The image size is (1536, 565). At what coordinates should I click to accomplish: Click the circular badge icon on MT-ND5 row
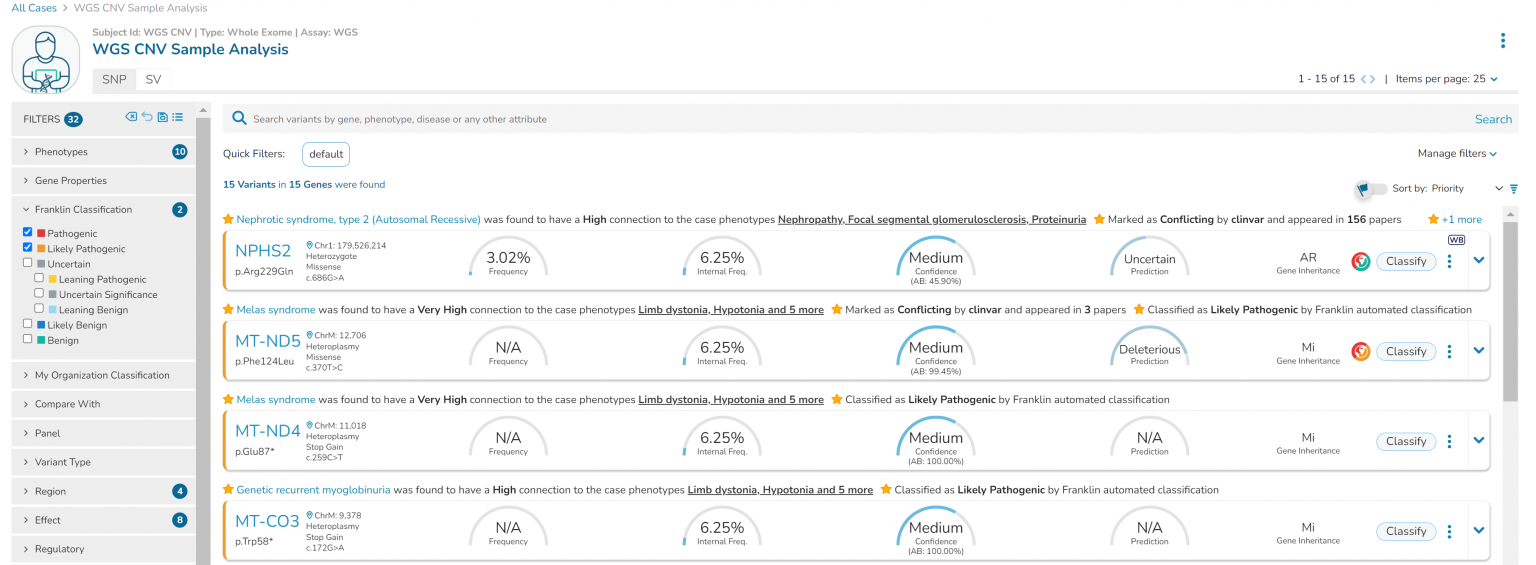point(1360,351)
